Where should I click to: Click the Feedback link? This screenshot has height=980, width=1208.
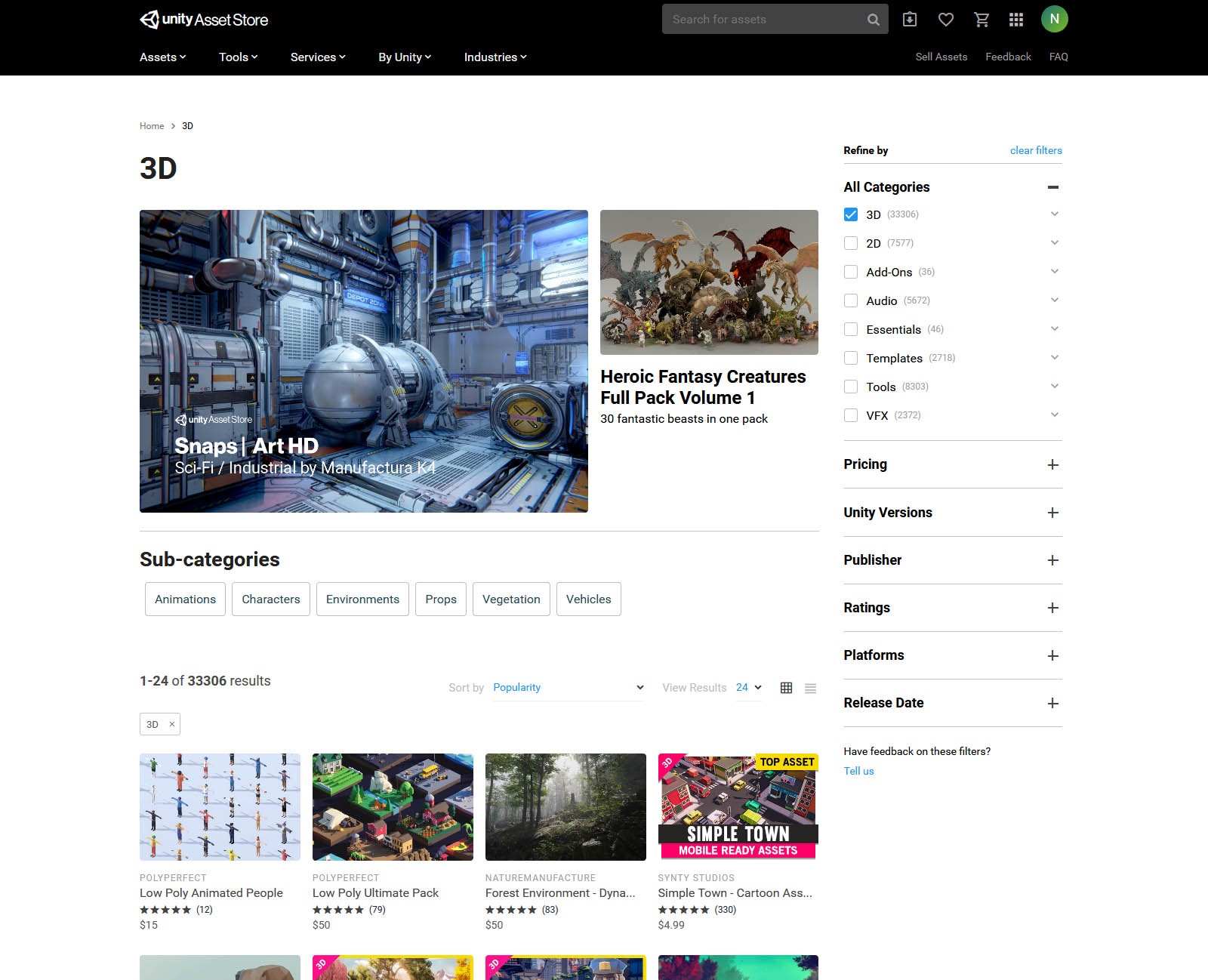click(1008, 57)
